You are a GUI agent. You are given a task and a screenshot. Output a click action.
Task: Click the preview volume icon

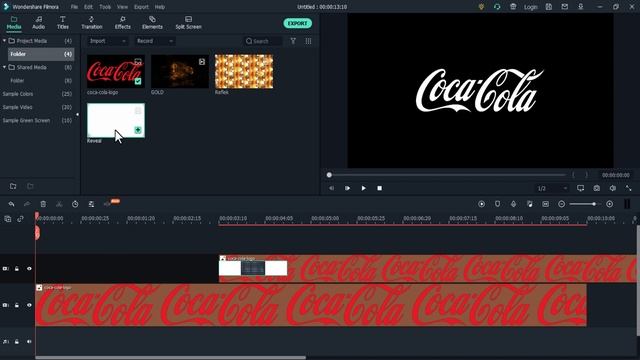[612, 188]
